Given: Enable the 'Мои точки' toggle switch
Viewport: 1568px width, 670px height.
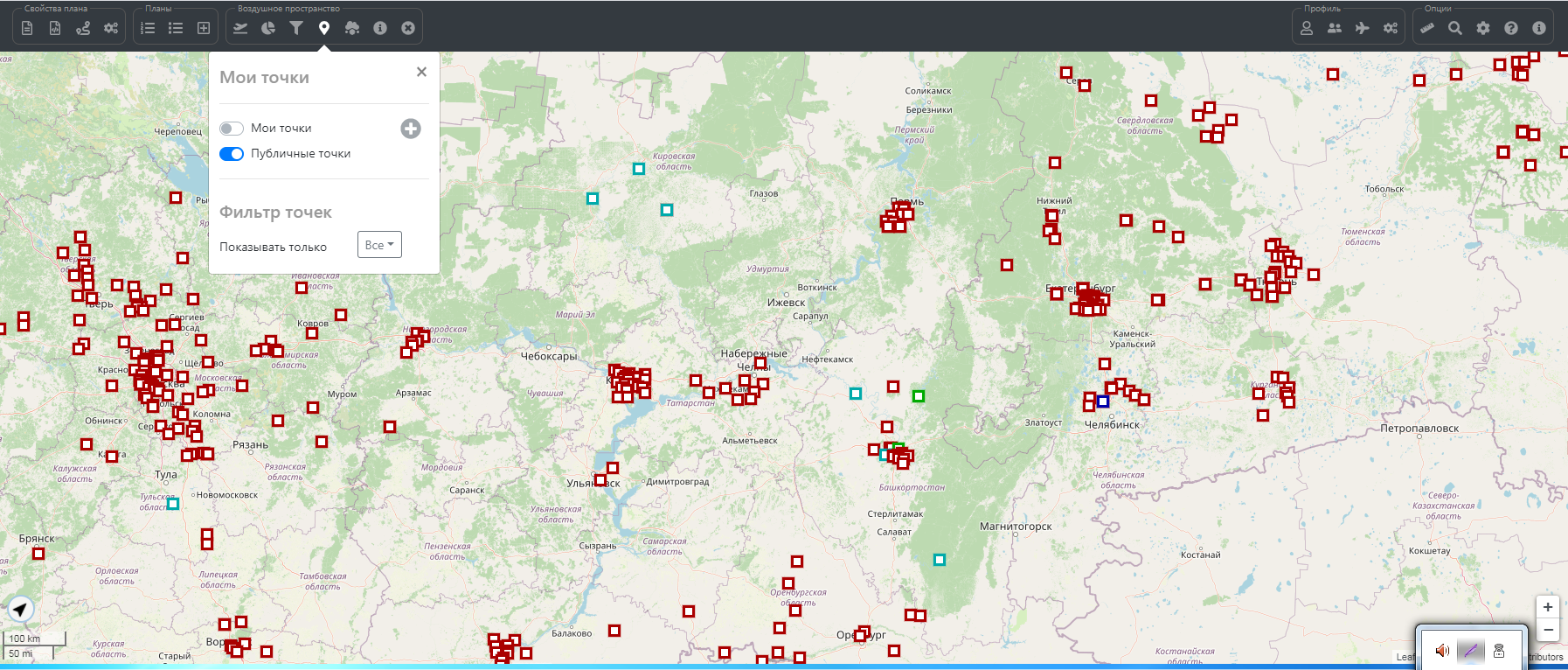Looking at the screenshot, I should [x=232, y=129].
